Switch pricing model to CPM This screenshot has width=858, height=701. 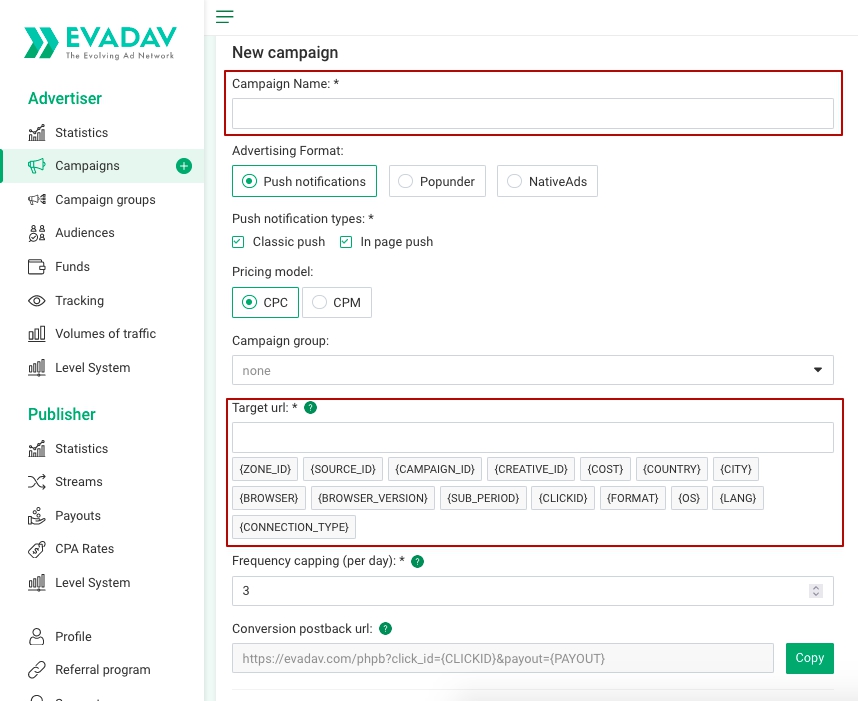(x=319, y=301)
